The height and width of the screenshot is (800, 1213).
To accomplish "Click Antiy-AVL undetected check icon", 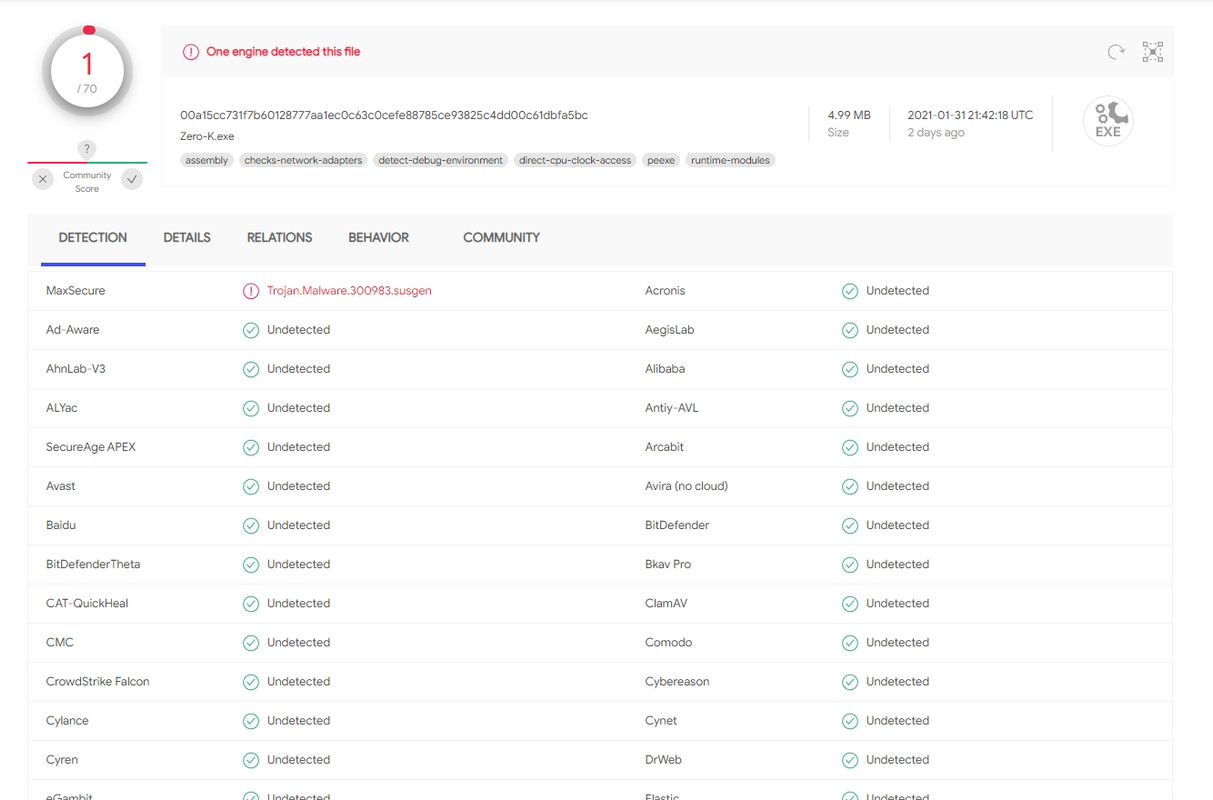I will 850,408.
